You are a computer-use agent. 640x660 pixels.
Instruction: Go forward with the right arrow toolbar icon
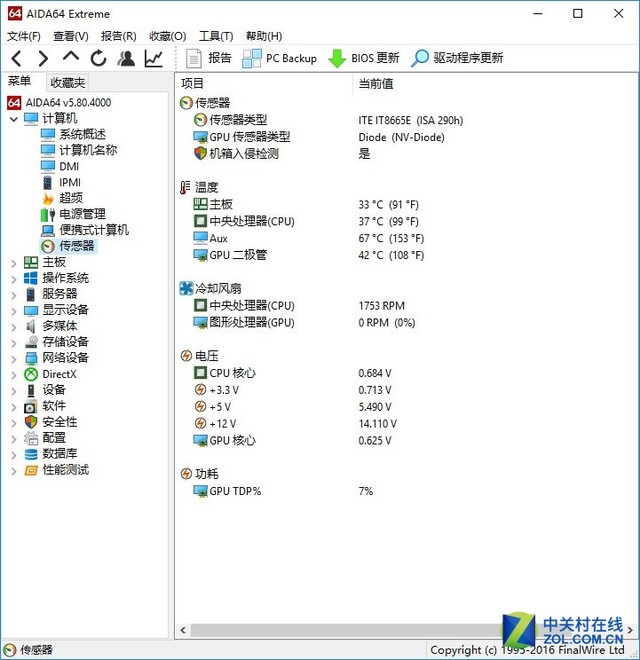click(43, 59)
